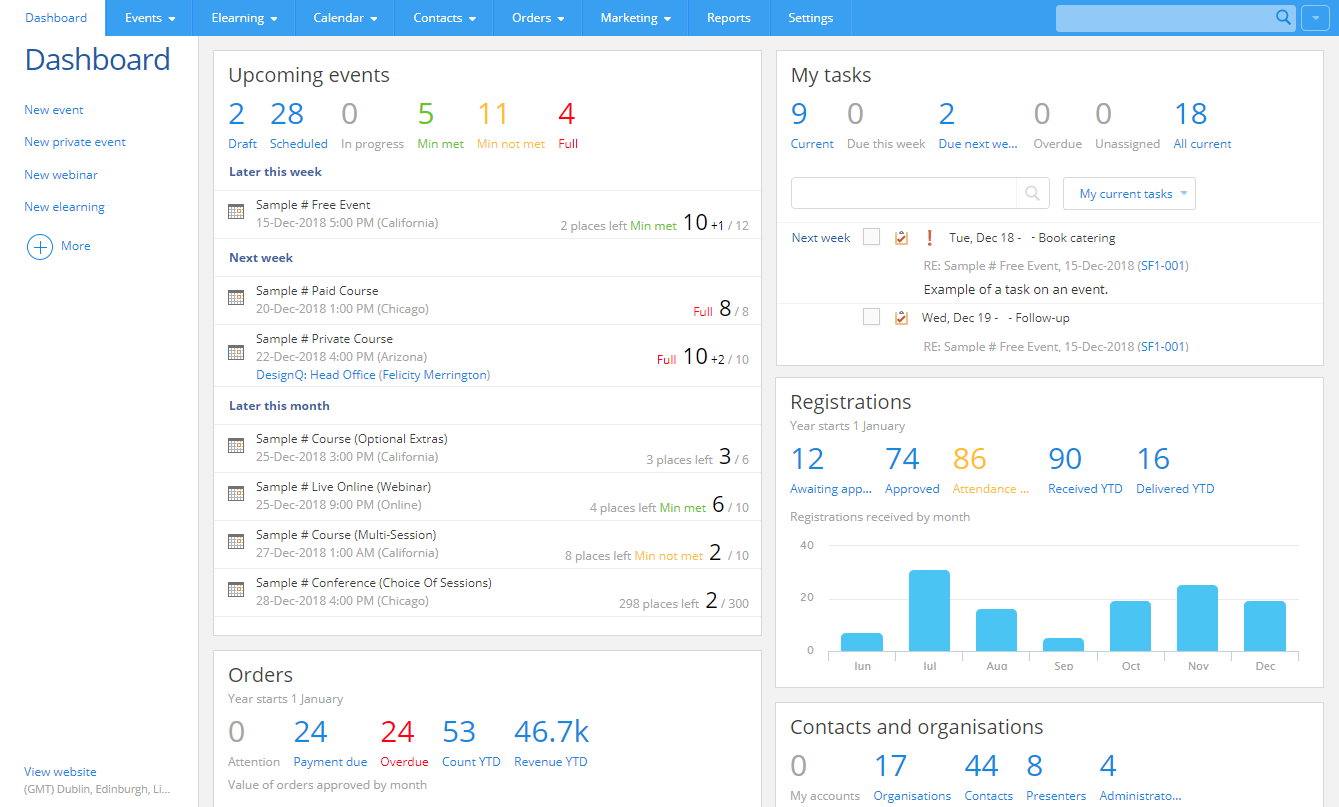Click the plus circle More icon
The height and width of the screenshot is (807, 1339).
pos(39,246)
